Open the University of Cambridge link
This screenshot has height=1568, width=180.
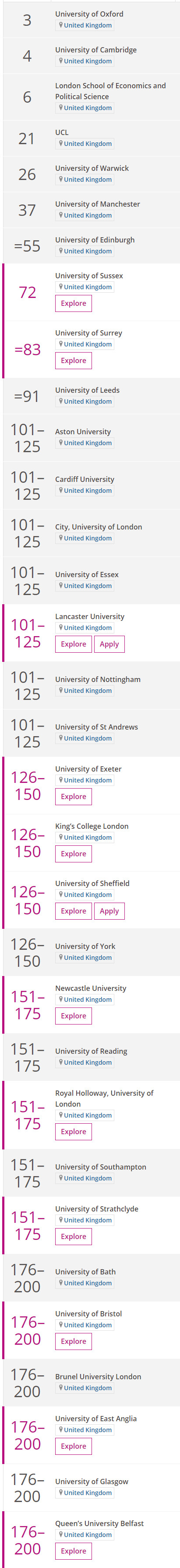click(x=96, y=50)
